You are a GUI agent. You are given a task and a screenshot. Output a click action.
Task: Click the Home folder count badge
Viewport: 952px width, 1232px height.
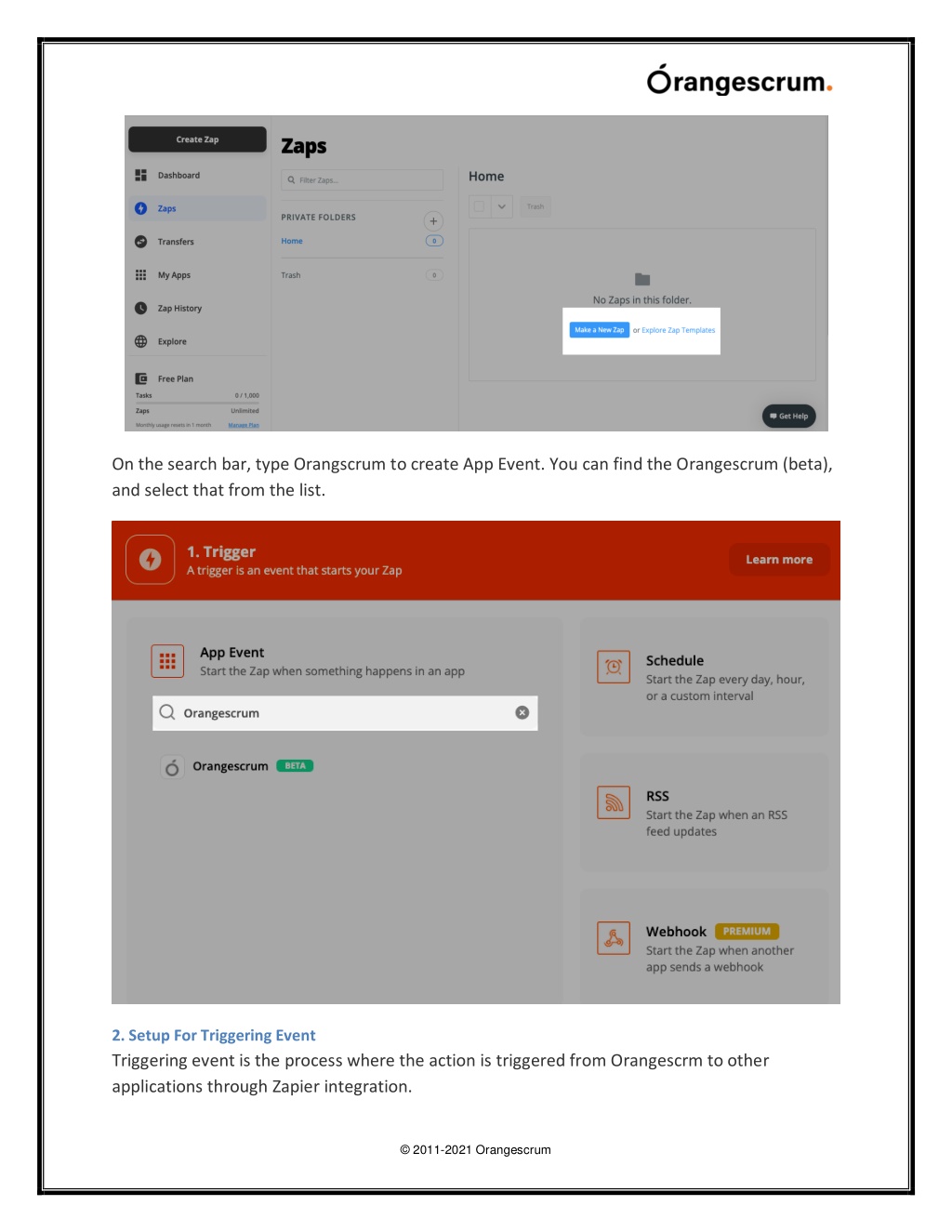click(434, 241)
